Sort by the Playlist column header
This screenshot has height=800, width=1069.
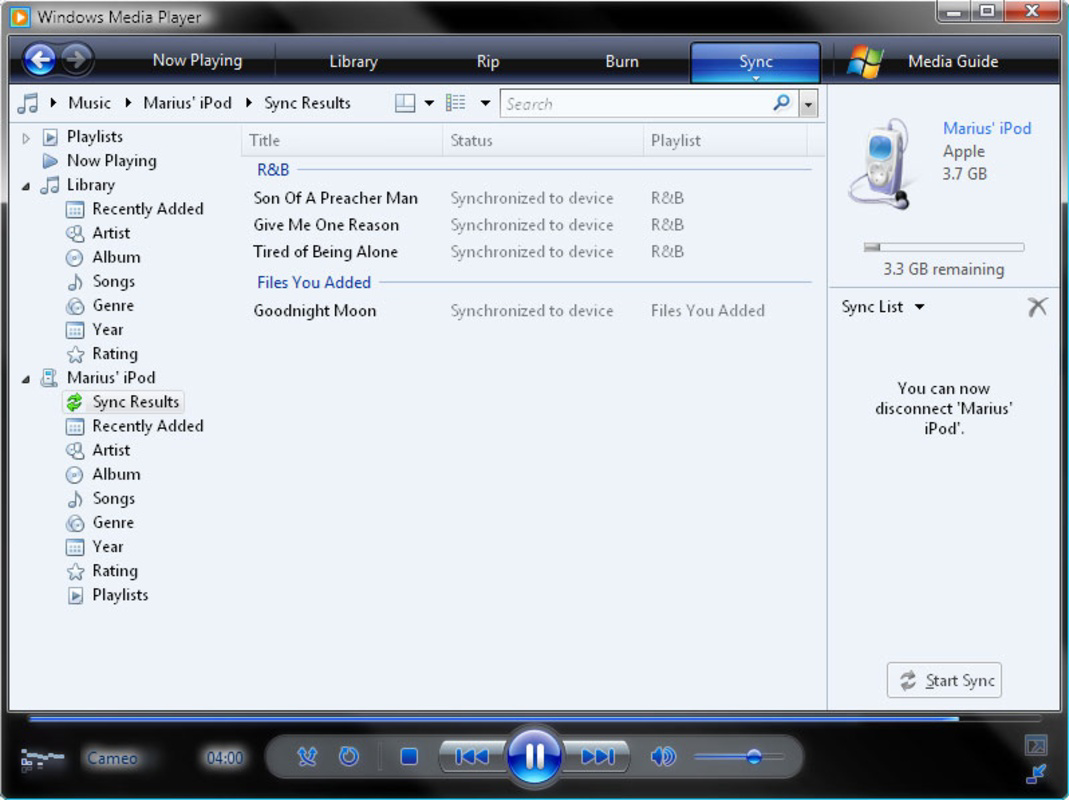click(x=725, y=140)
